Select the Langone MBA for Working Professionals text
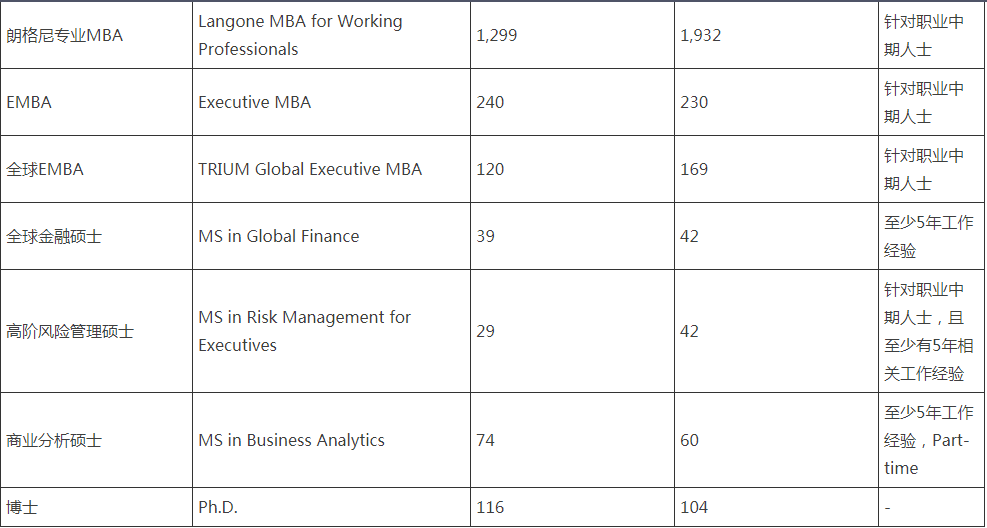The image size is (987, 528). 300,35
